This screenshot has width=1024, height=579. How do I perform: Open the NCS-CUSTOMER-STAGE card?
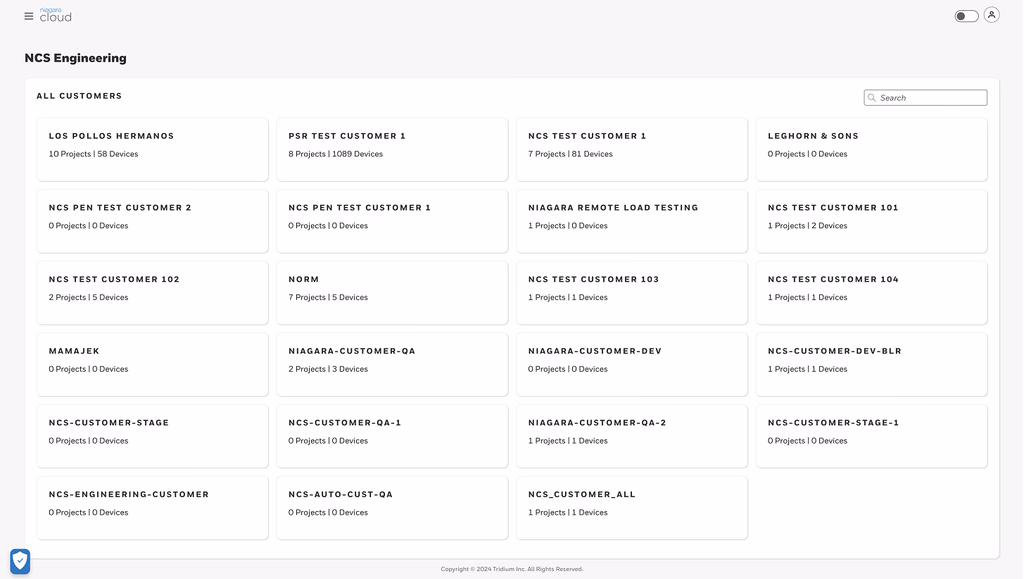[x=152, y=437]
